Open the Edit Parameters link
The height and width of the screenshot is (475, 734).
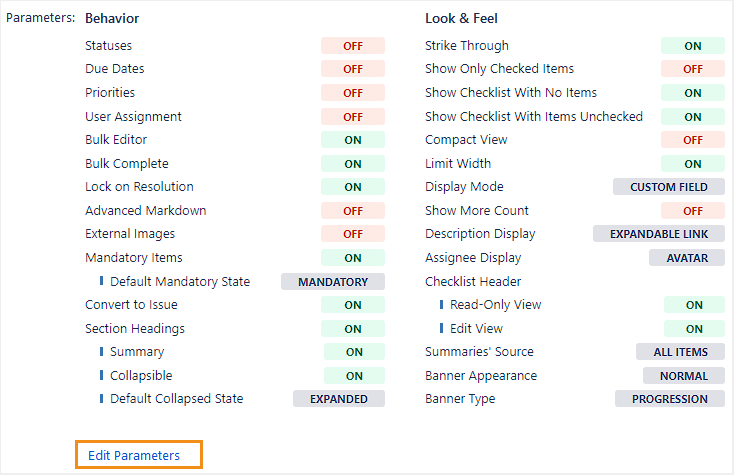pyautogui.click(x=134, y=456)
